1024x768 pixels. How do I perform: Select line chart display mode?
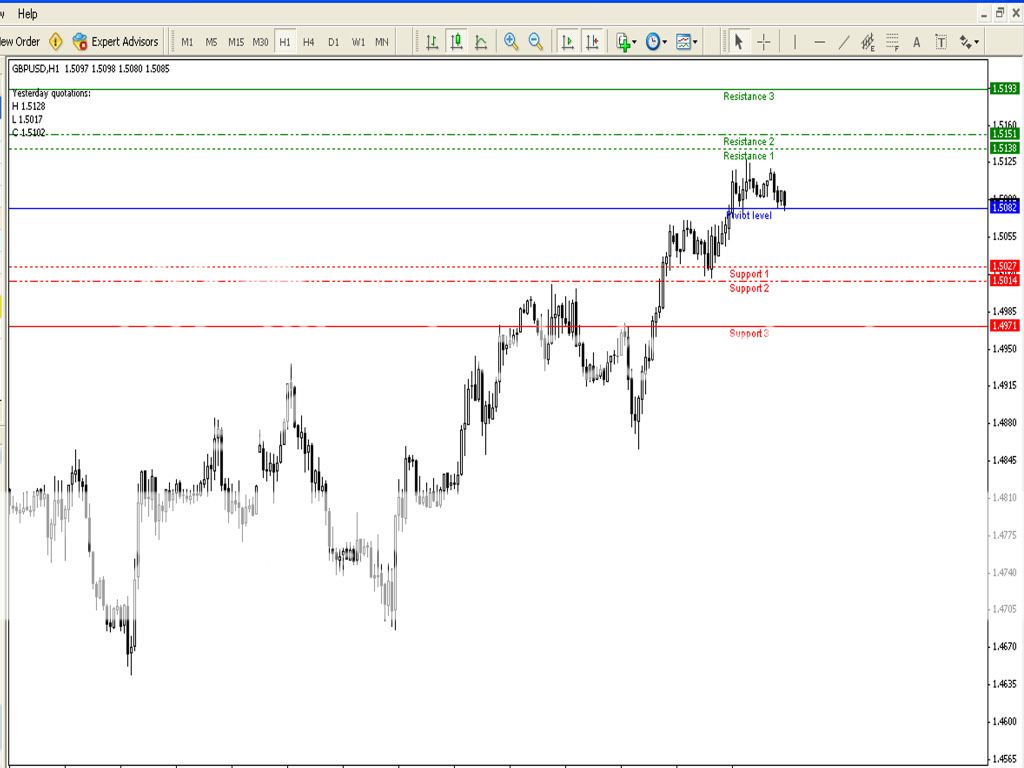click(x=481, y=42)
